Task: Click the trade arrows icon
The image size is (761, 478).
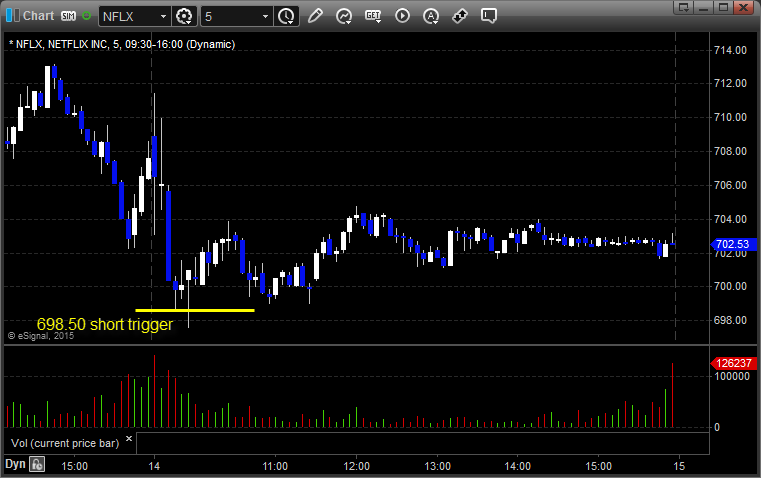Action: tap(460, 16)
